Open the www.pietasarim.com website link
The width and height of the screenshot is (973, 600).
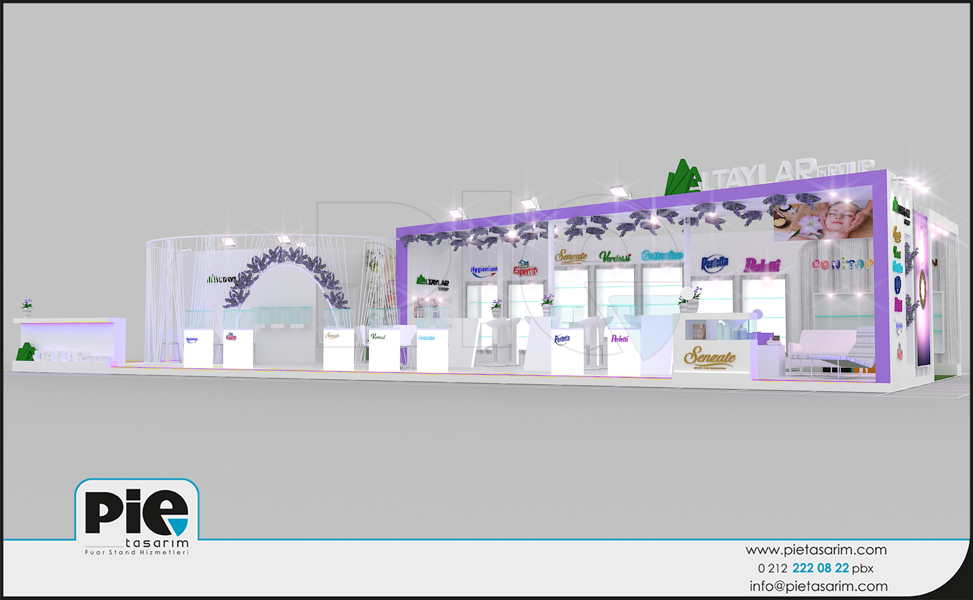click(815, 550)
